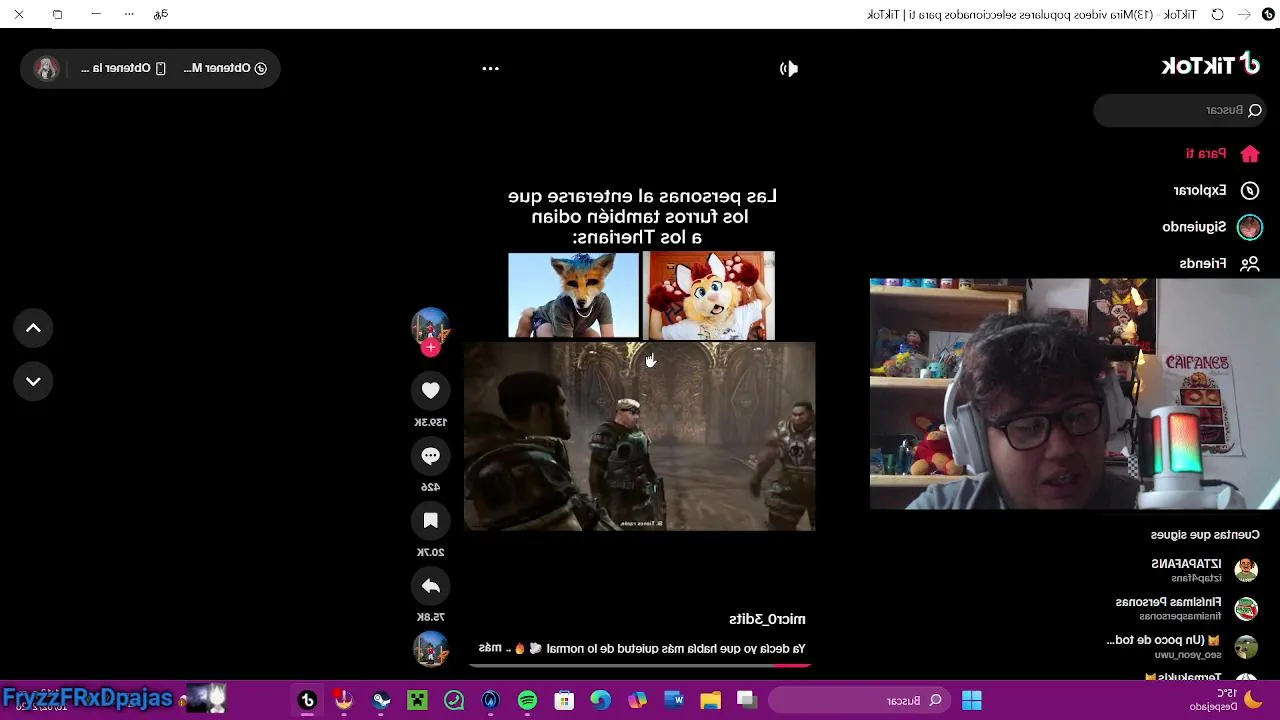The height and width of the screenshot is (720, 1280).
Task: Click the Para ti home icon
Action: tap(1250, 154)
